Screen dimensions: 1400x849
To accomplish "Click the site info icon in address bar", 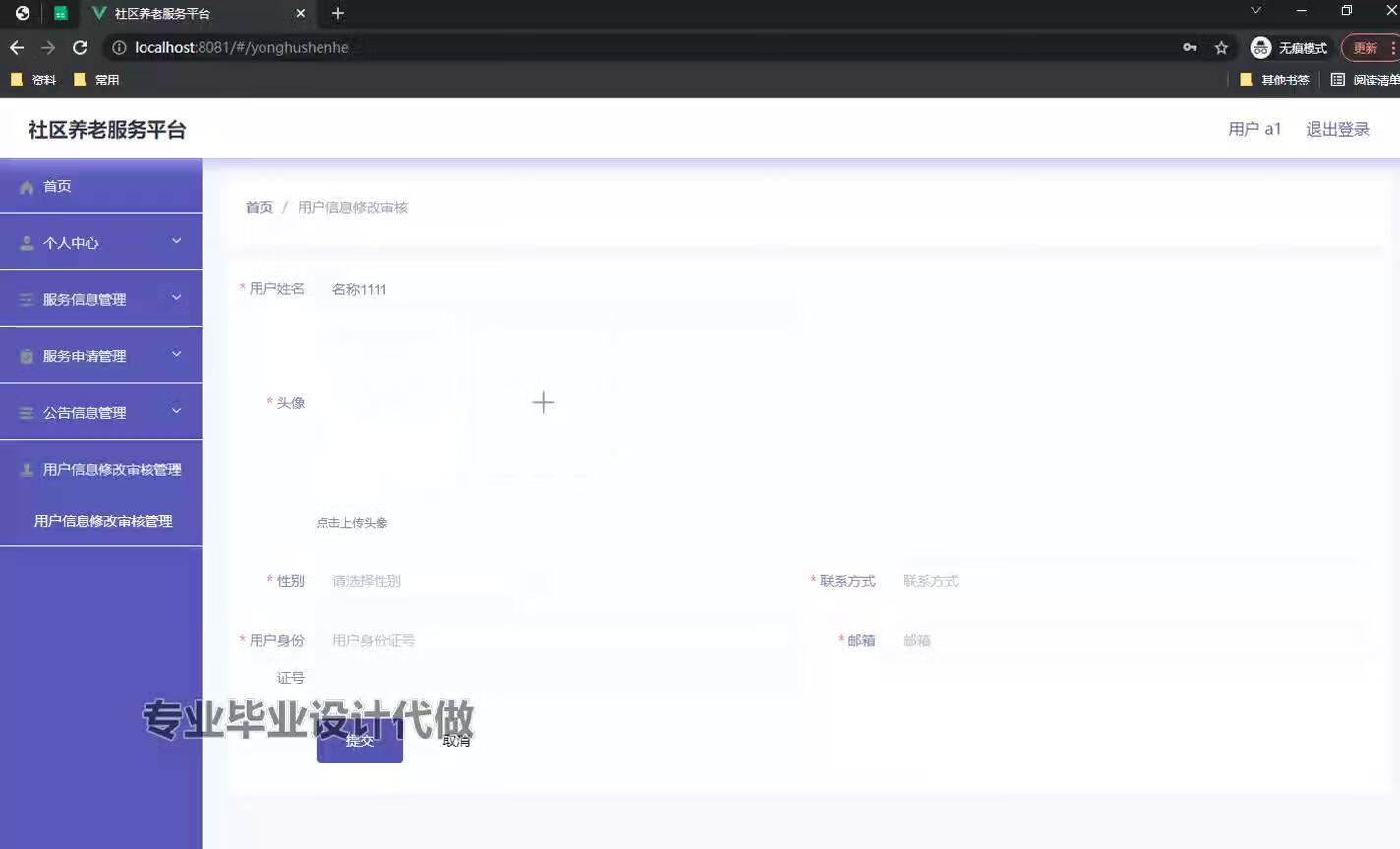I will click(119, 47).
